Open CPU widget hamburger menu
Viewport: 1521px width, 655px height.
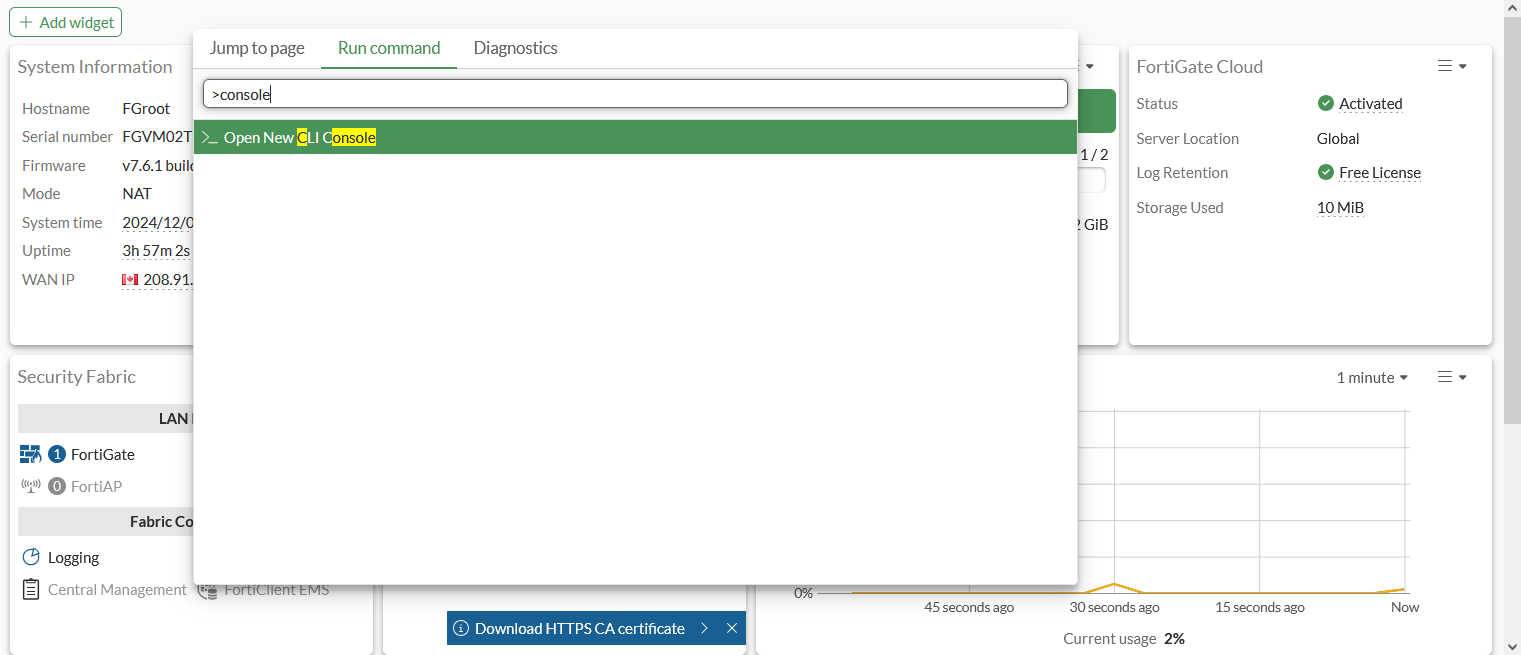pyautogui.click(x=1452, y=377)
